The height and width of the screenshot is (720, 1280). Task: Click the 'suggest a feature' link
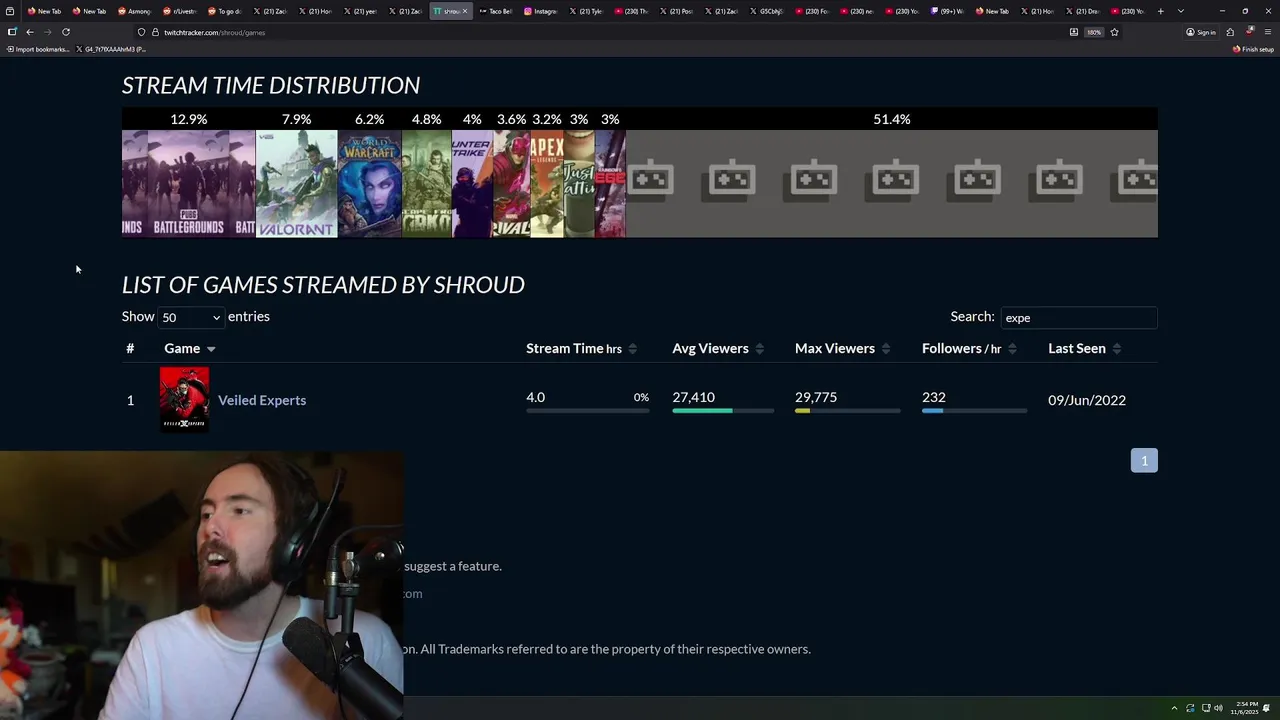(x=453, y=566)
